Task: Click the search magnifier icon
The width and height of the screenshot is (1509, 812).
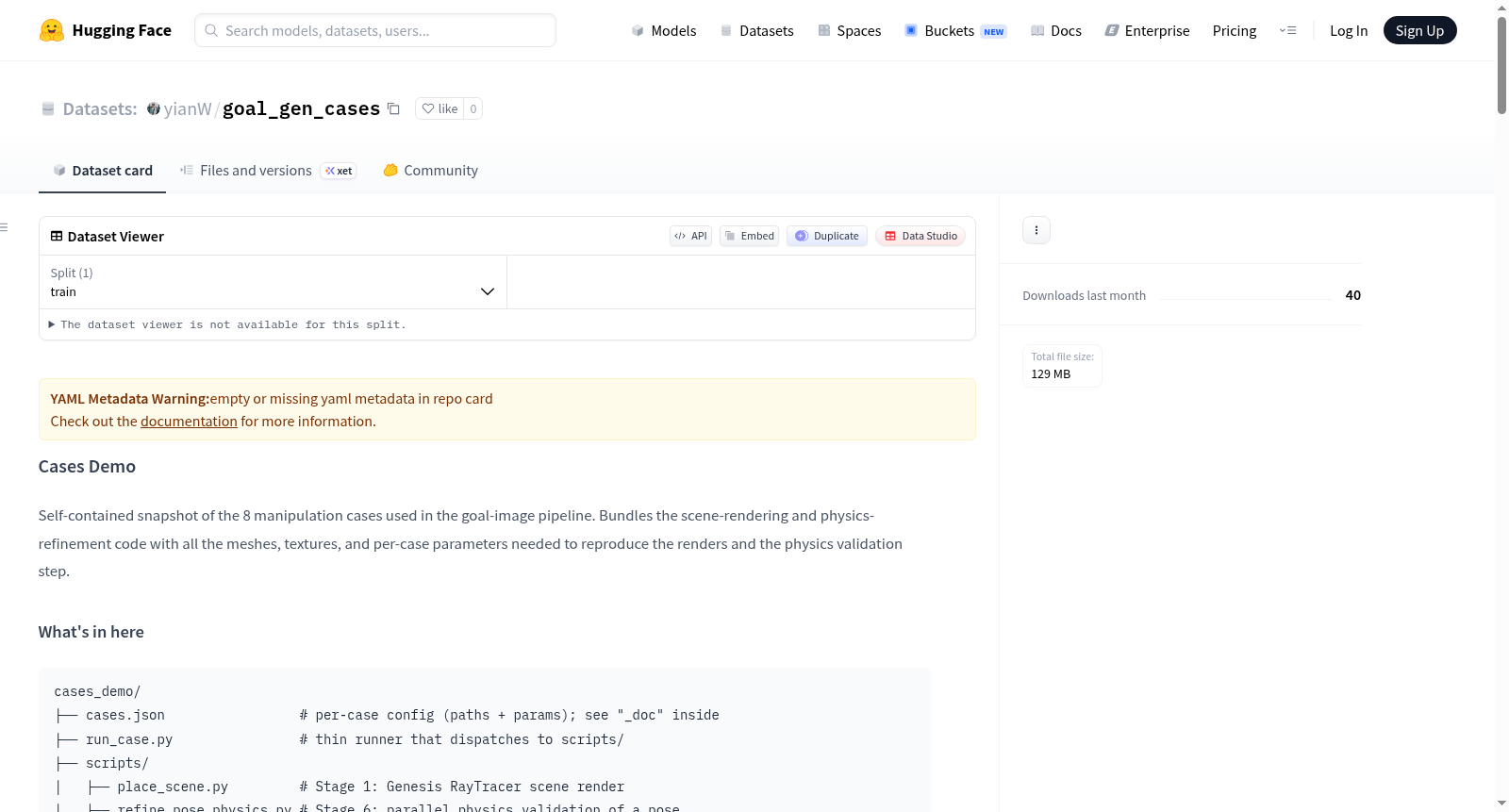Action: tap(211, 30)
